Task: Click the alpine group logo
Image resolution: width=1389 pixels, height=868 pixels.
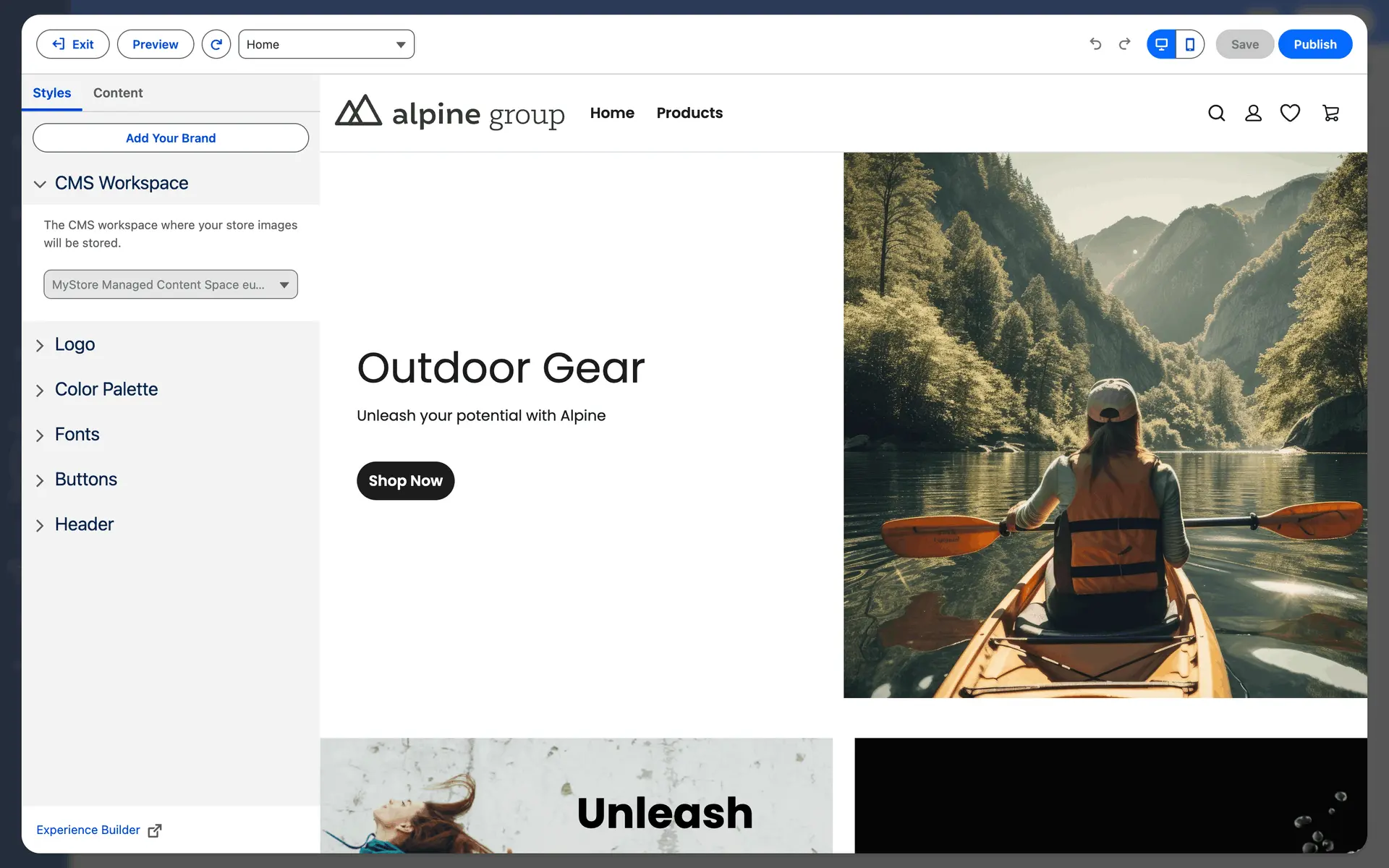Action: (x=449, y=113)
